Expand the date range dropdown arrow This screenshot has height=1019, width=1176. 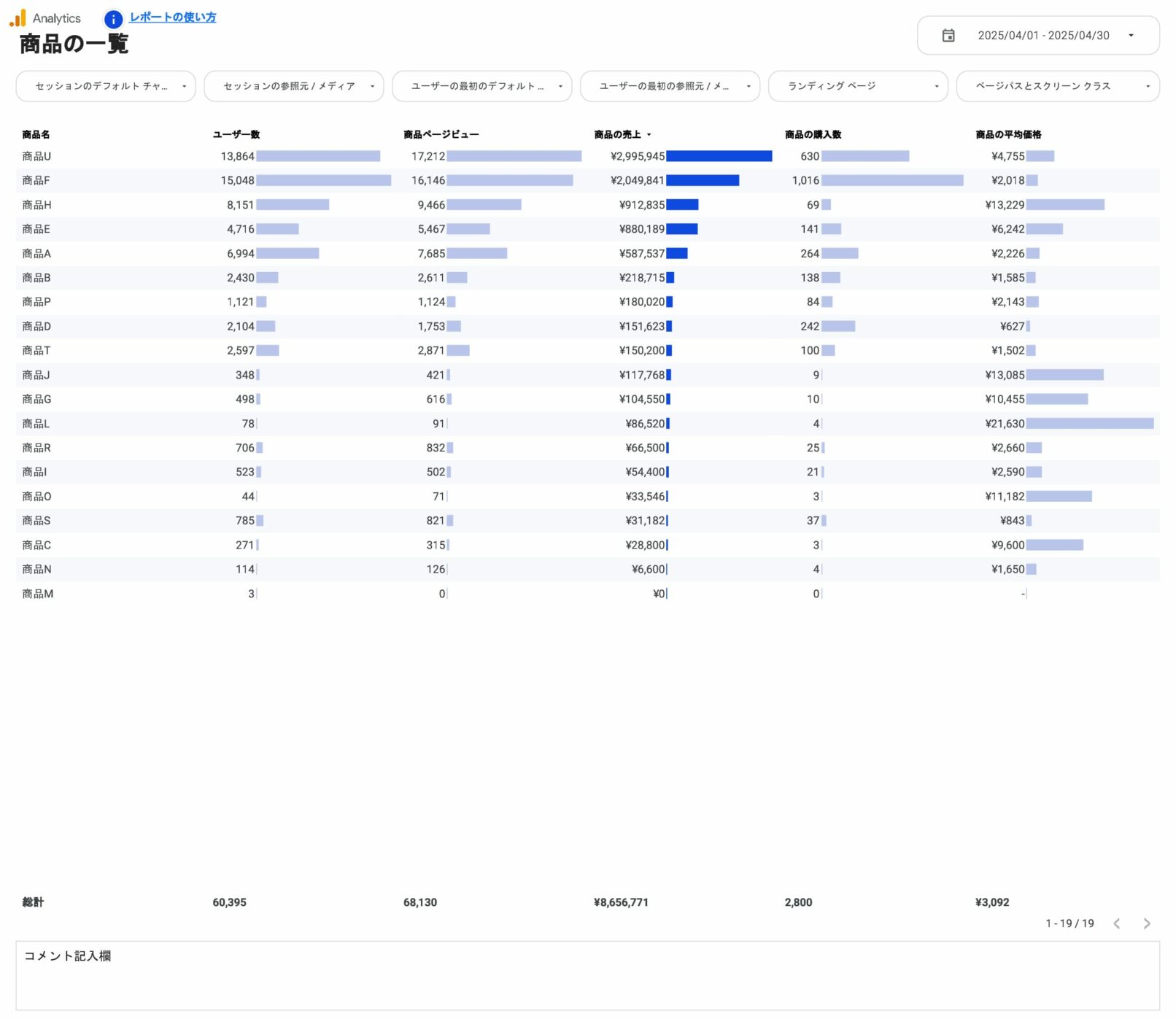(x=1130, y=36)
